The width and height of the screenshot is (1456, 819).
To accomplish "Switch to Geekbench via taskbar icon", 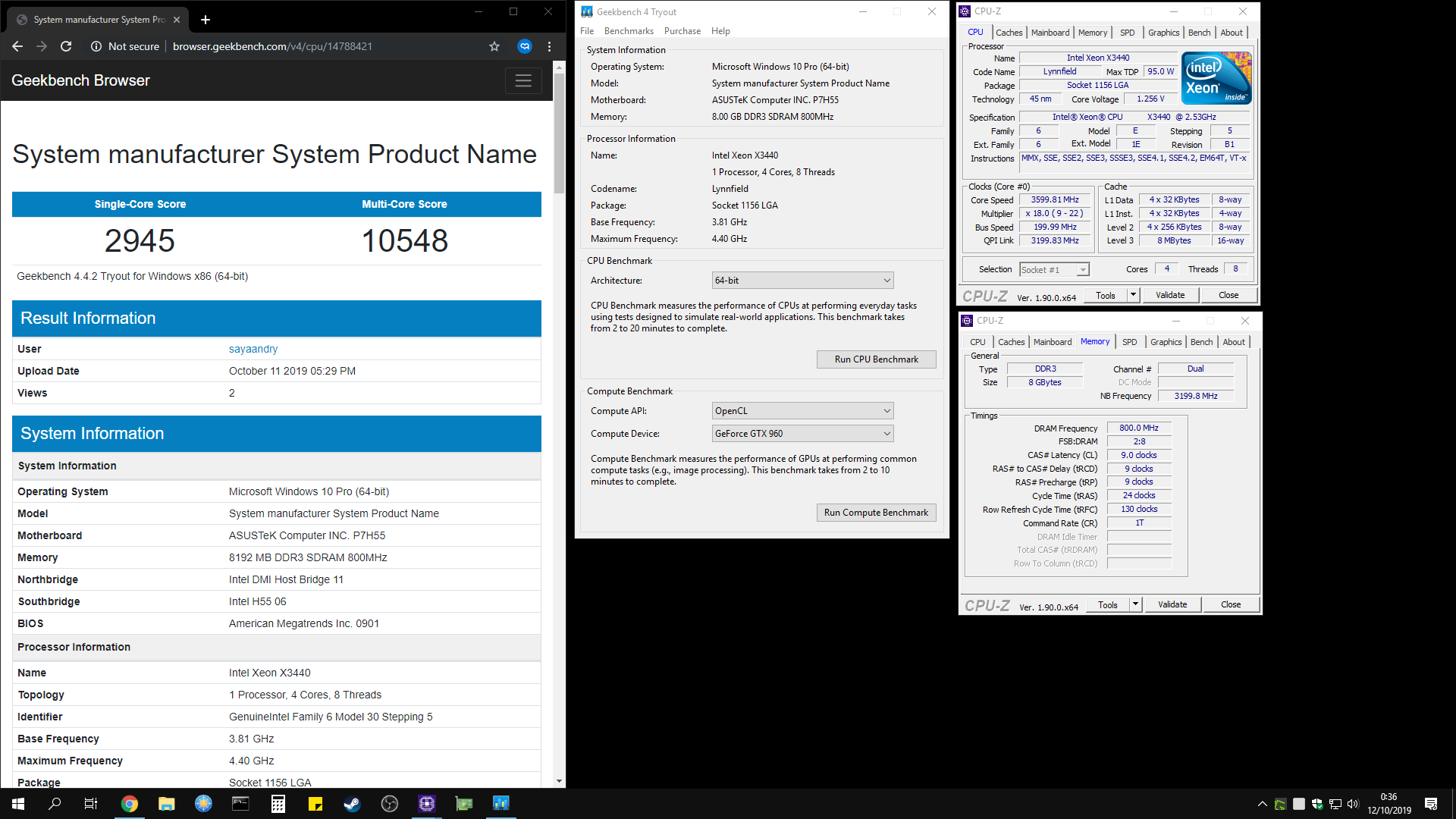I will tap(501, 804).
